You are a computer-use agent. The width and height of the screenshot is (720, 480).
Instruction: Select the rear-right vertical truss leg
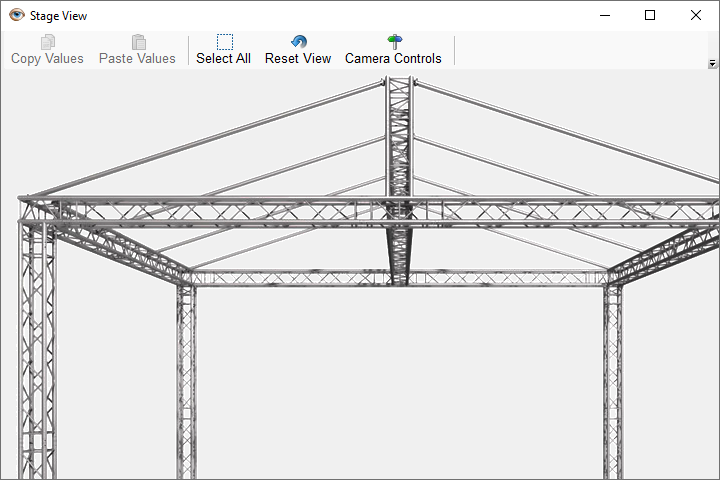612,380
